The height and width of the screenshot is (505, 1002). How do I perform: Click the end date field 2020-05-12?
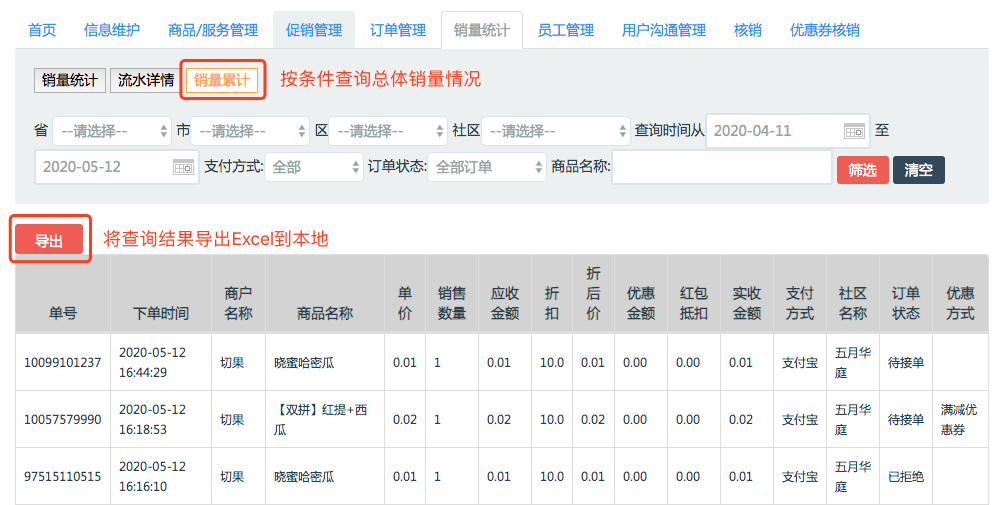point(117,167)
